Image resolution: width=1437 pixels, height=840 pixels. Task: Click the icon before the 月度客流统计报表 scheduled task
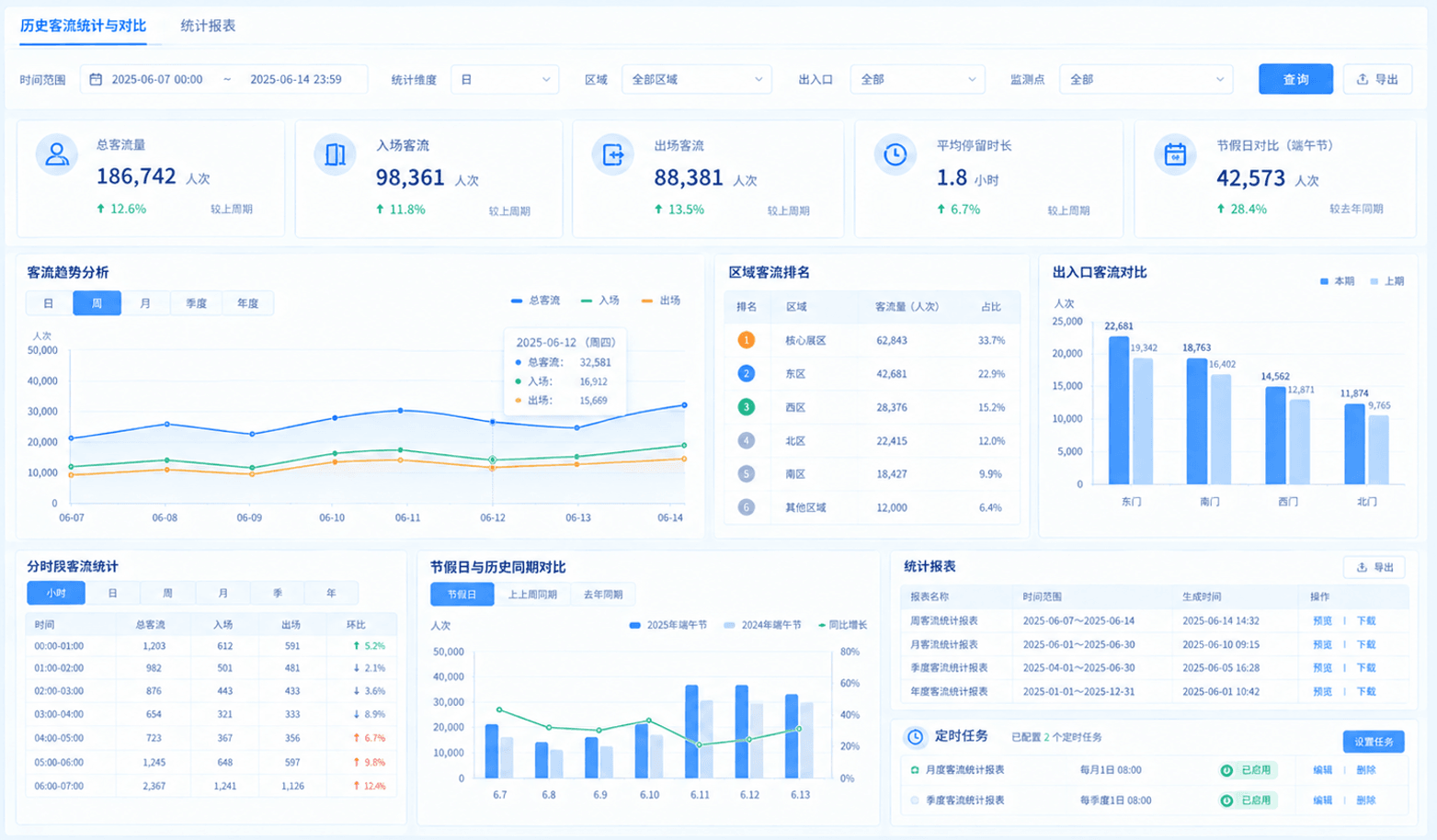point(915,770)
